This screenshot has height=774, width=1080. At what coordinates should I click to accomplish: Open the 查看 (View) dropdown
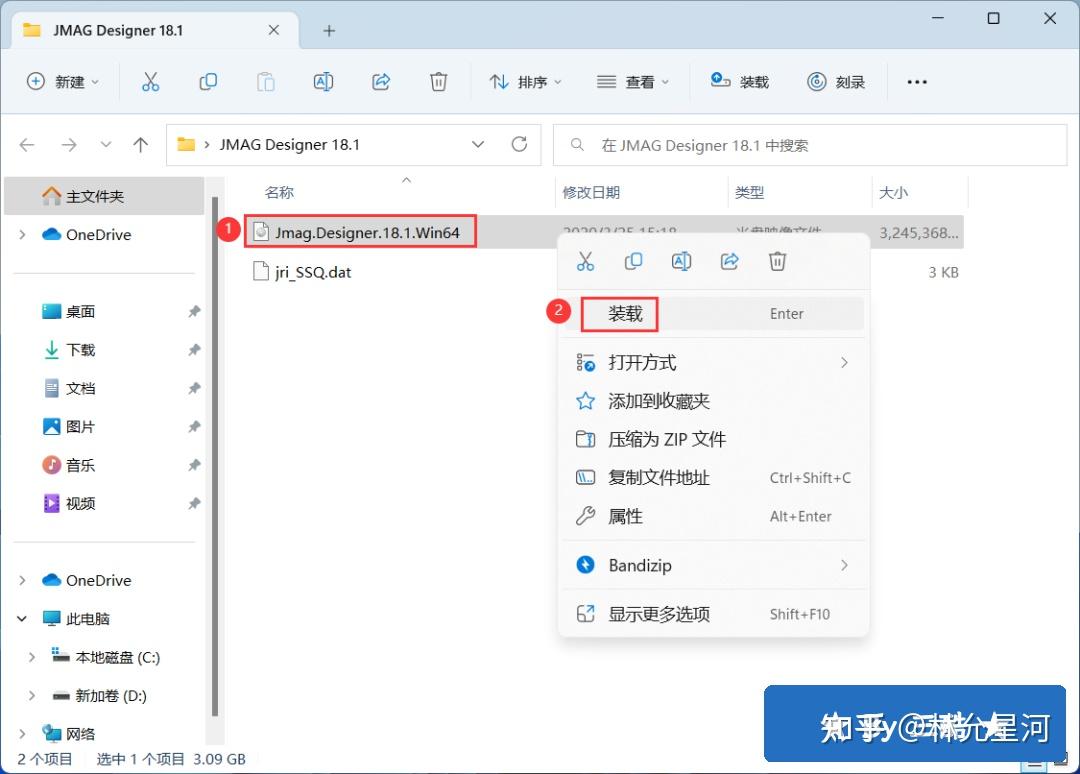click(x=631, y=81)
